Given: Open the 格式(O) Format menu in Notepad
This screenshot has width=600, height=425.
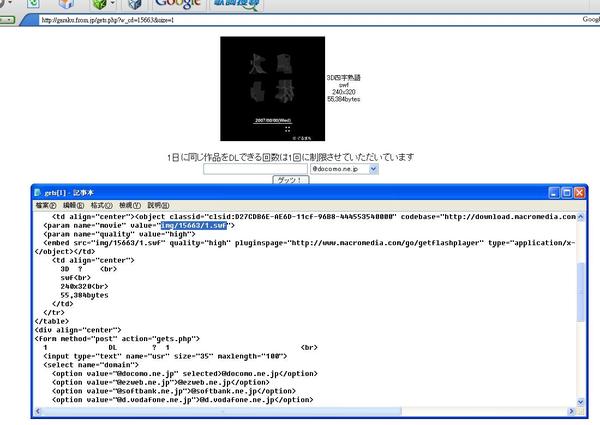Looking at the screenshot, I should pyautogui.click(x=101, y=205).
